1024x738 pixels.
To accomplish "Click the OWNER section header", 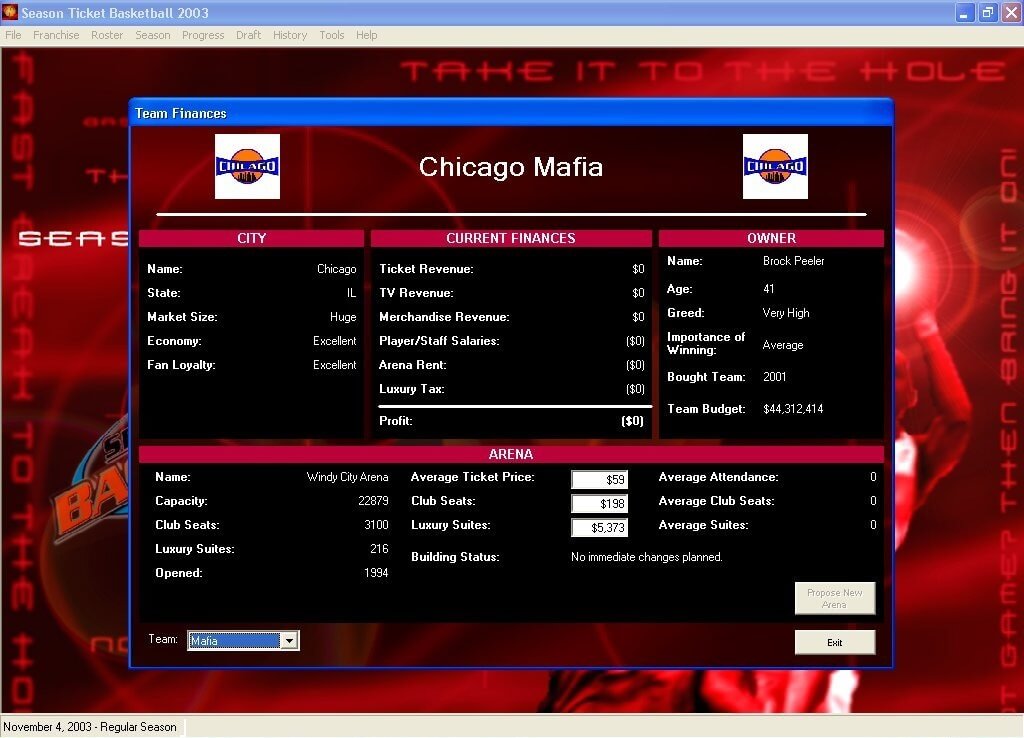I will (x=771, y=238).
